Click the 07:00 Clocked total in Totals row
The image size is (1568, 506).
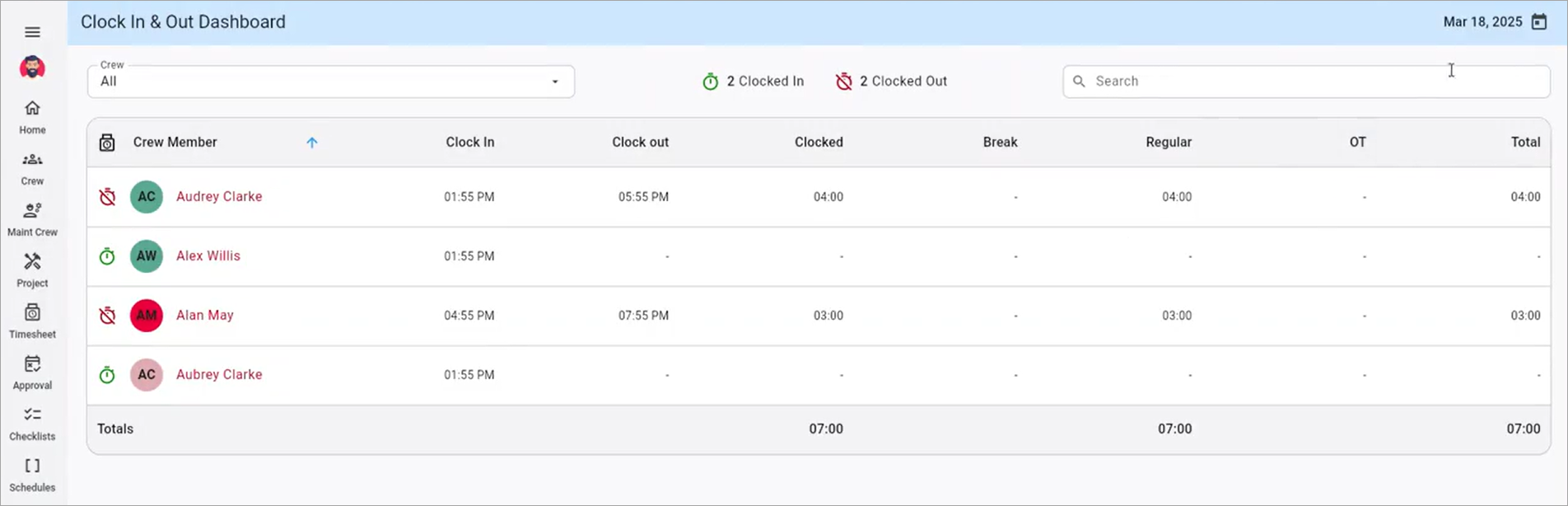(826, 429)
